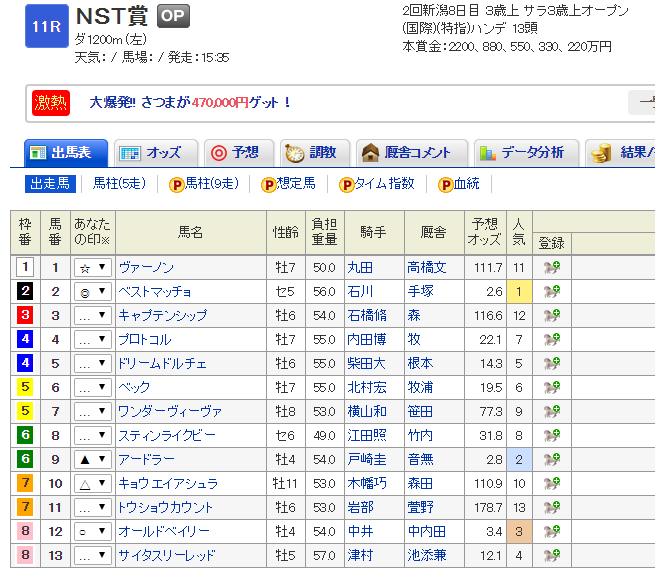Click the register horse icon for トウショウカウント
655x573 pixels.
click(552, 507)
